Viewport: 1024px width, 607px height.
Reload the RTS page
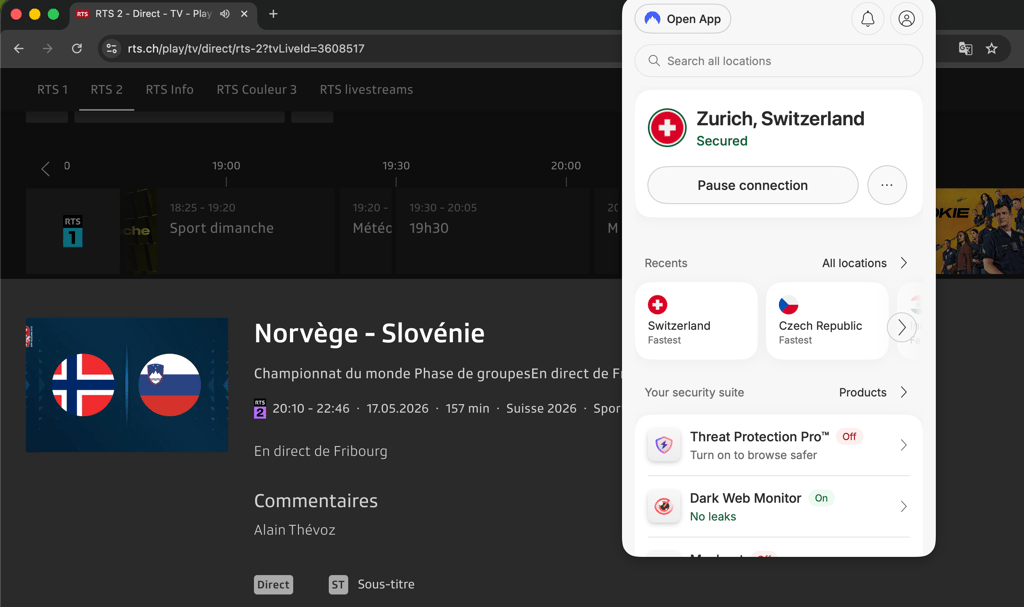pyautogui.click(x=76, y=48)
